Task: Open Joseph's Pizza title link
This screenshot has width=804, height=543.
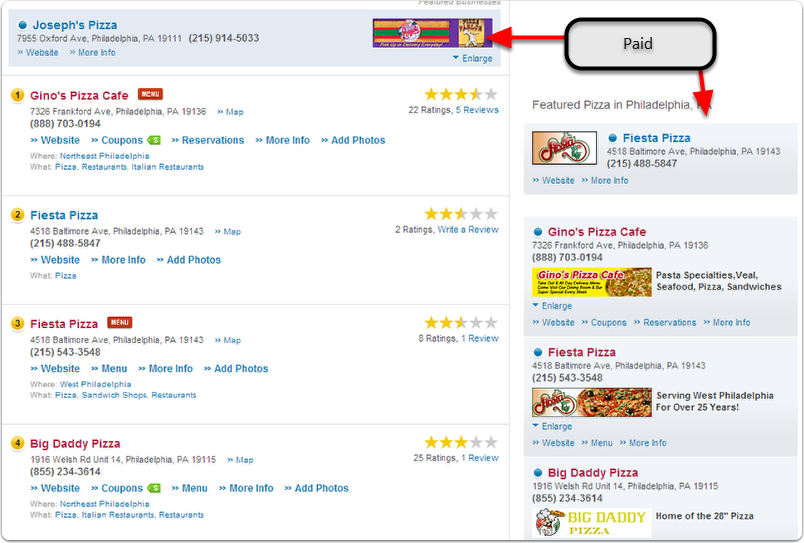Action: [75, 25]
